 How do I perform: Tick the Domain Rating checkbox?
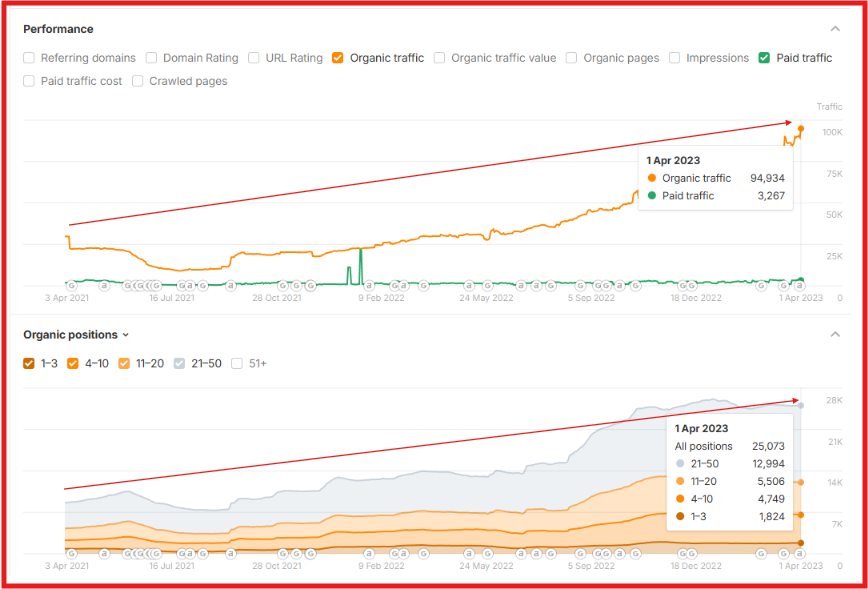(x=151, y=58)
